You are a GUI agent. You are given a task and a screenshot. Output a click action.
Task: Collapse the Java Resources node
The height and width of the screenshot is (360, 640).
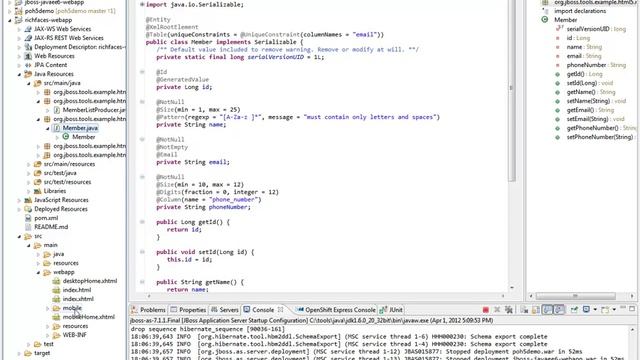pos(19,74)
